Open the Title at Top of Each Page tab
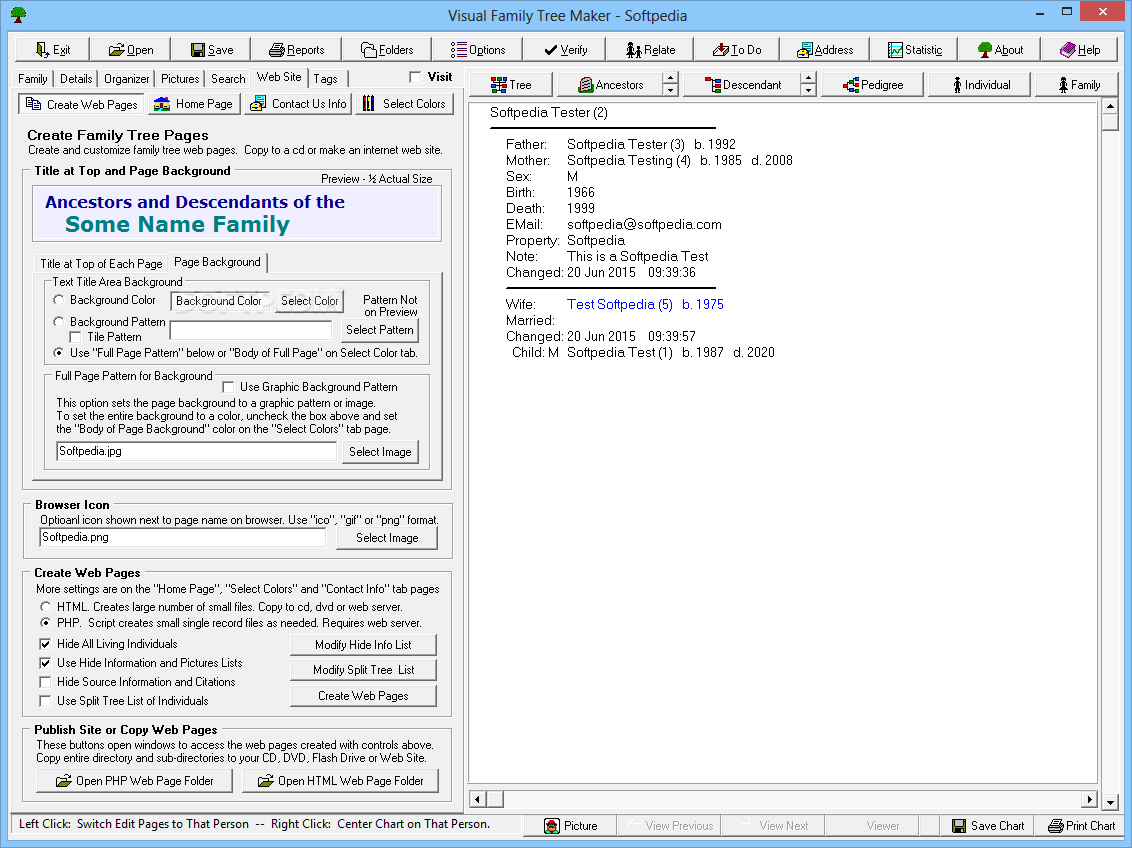1132x848 pixels. (101, 263)
